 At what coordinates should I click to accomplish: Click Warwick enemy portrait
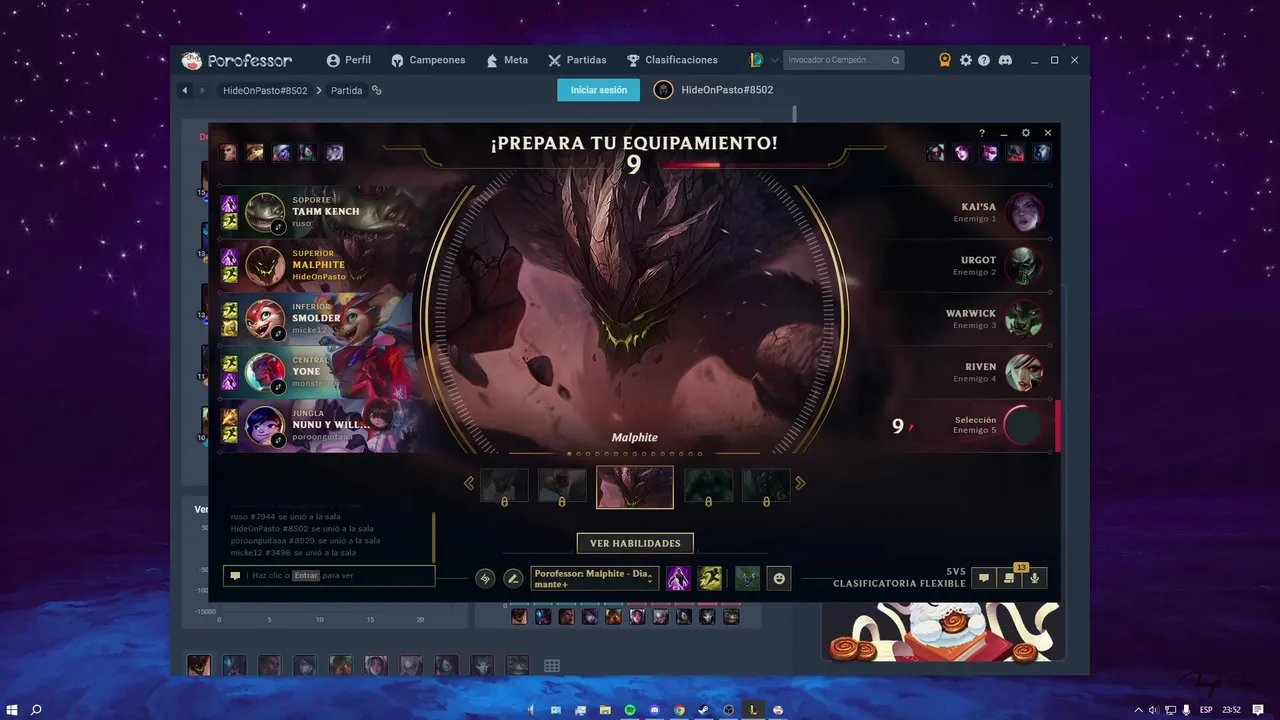pyautogui.click(x=1024, y=318)
